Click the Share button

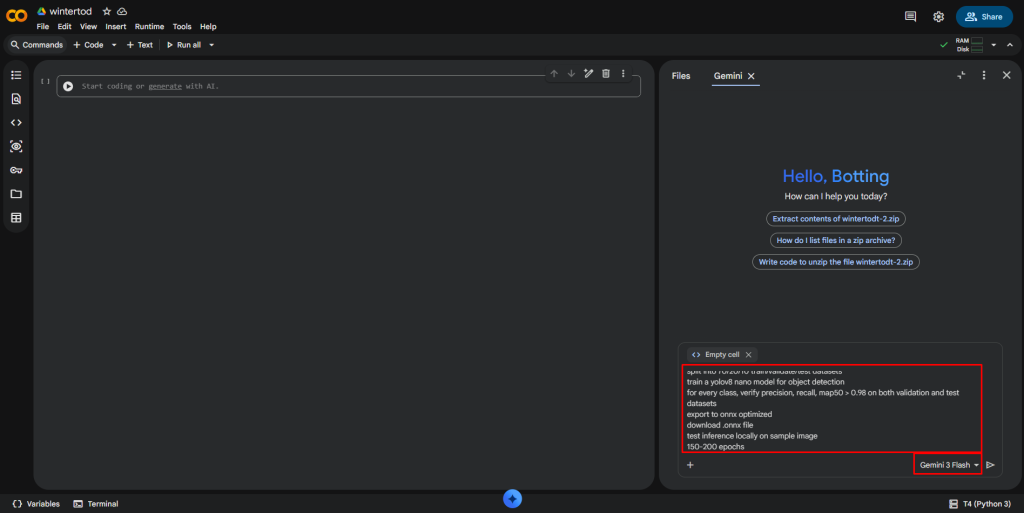click(x=984, y=17)
